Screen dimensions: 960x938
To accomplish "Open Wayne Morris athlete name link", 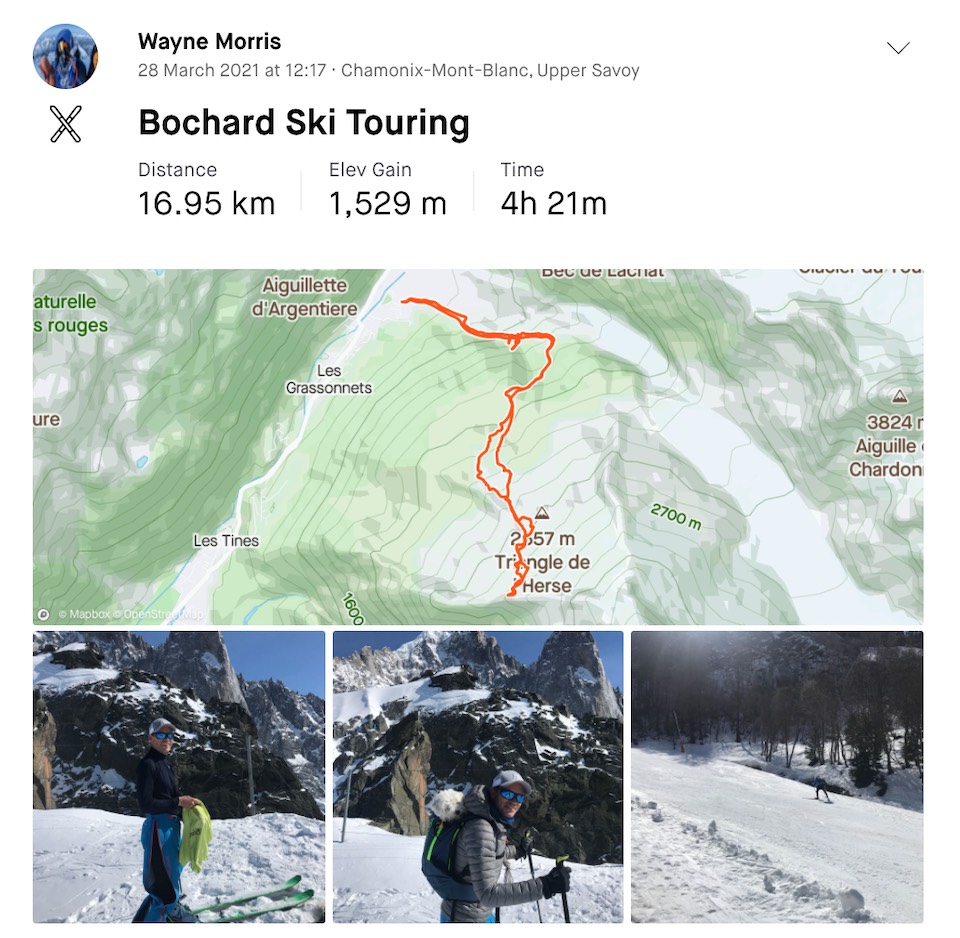I will click(x=209, y=41).
